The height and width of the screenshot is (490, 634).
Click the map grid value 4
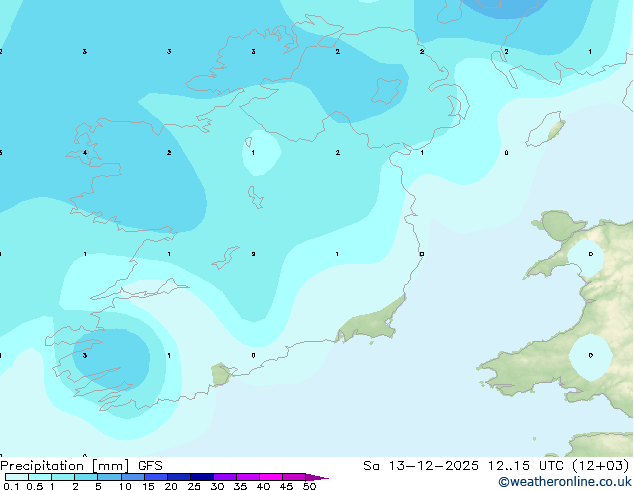pyautogui.click(x=85, y=153)
